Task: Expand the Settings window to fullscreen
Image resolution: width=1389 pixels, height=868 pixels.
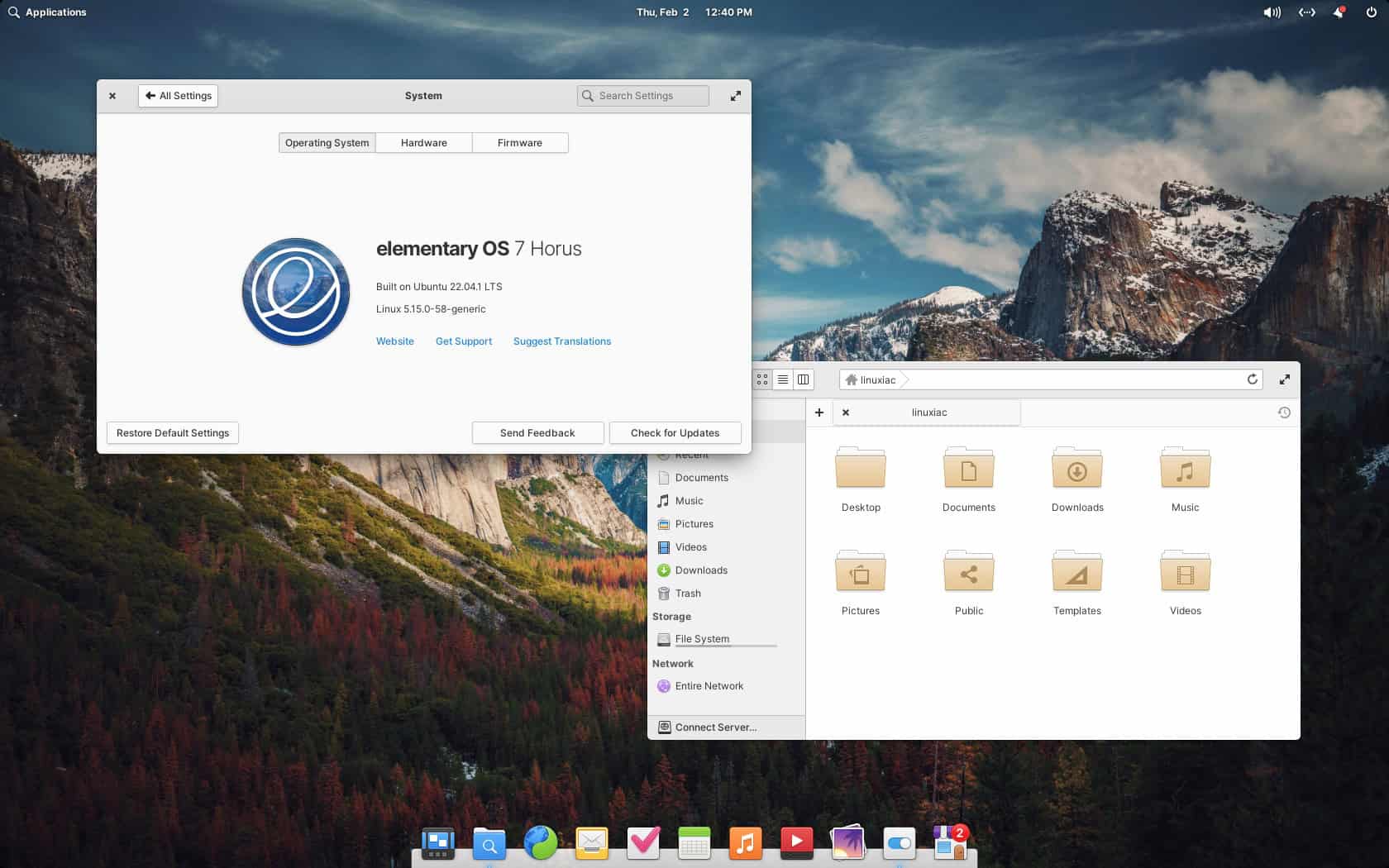Action: (x=735, y=95)
